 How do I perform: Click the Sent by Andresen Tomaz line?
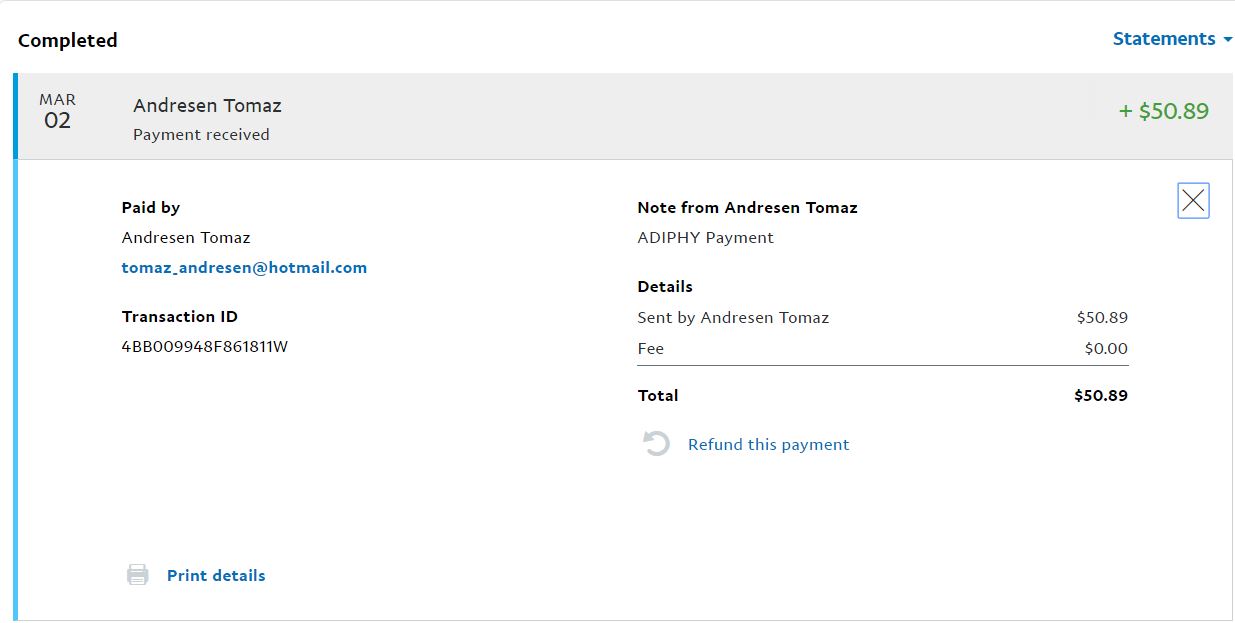click(733, 318)
